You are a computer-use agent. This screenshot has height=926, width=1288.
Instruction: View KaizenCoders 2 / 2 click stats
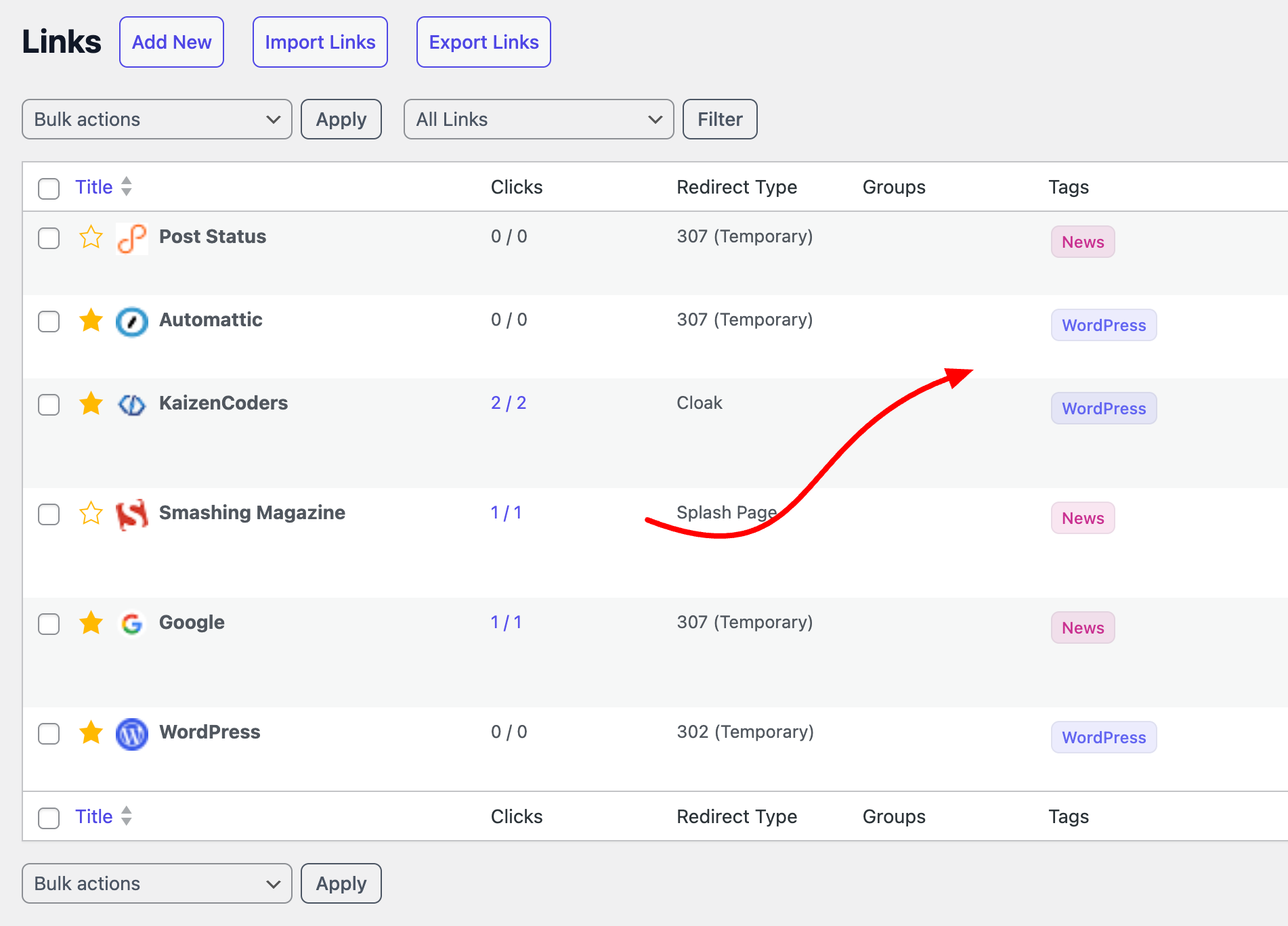pos(509,403)
